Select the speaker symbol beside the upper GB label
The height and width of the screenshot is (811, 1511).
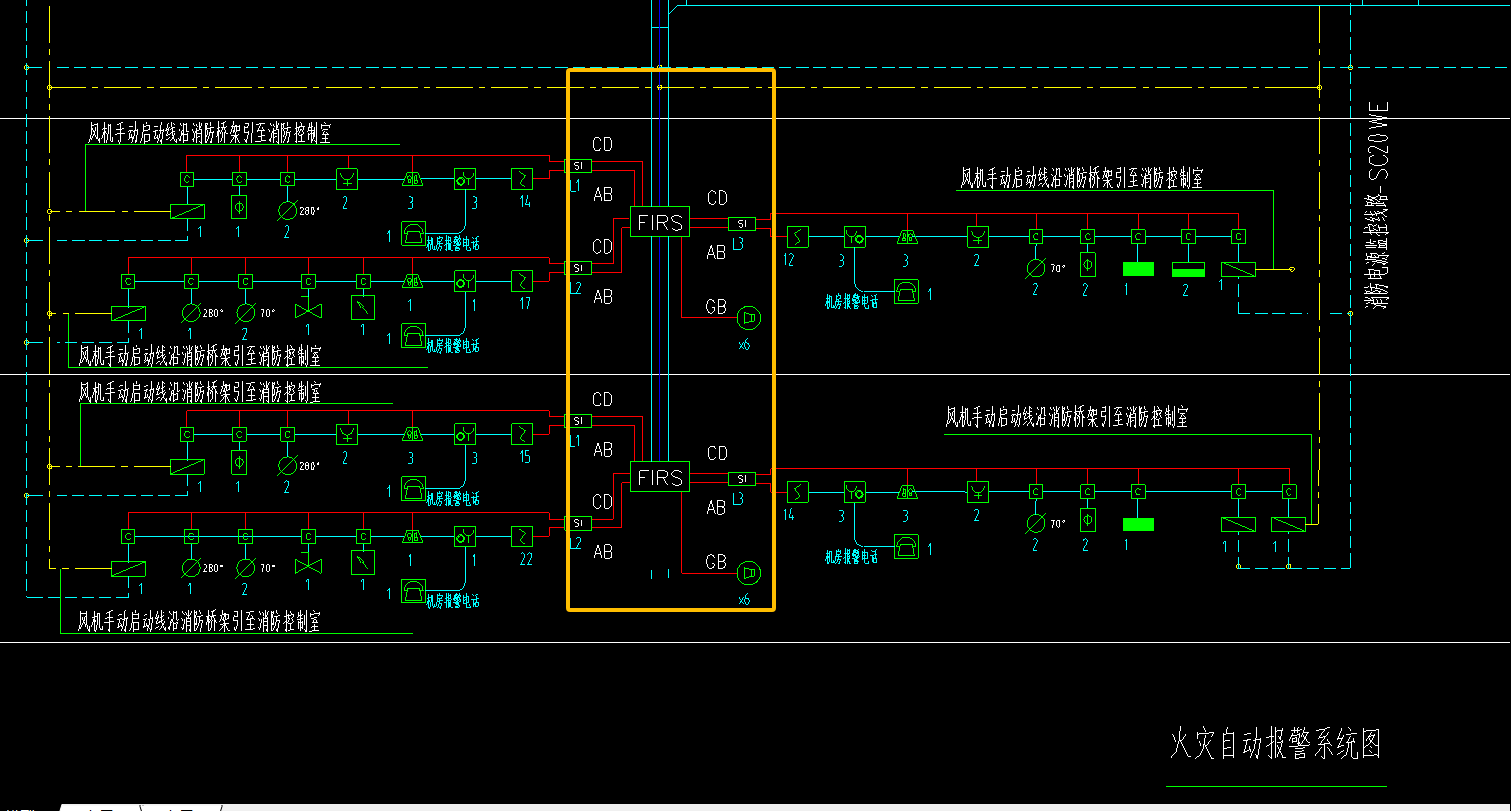coord(749,318)
